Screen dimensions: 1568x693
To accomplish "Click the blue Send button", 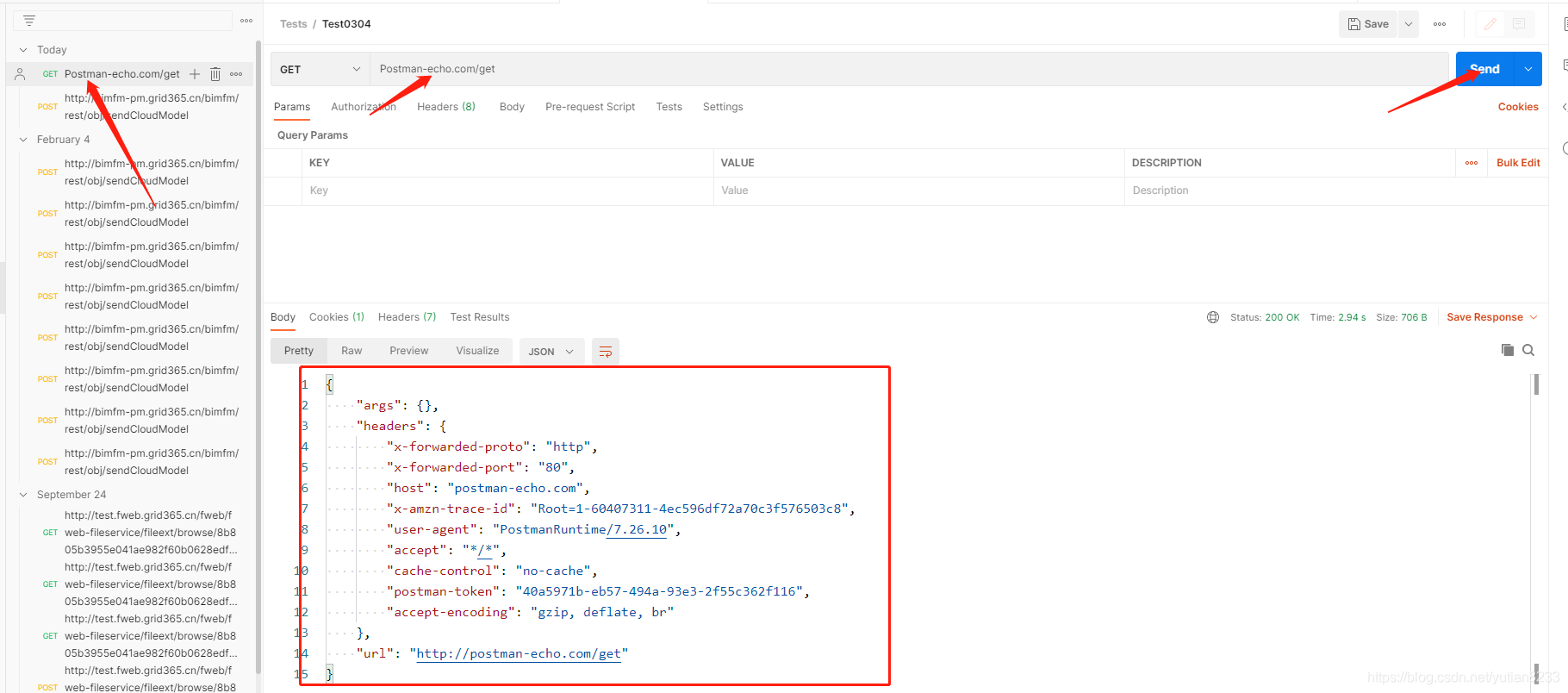I will coord(1485,69).
